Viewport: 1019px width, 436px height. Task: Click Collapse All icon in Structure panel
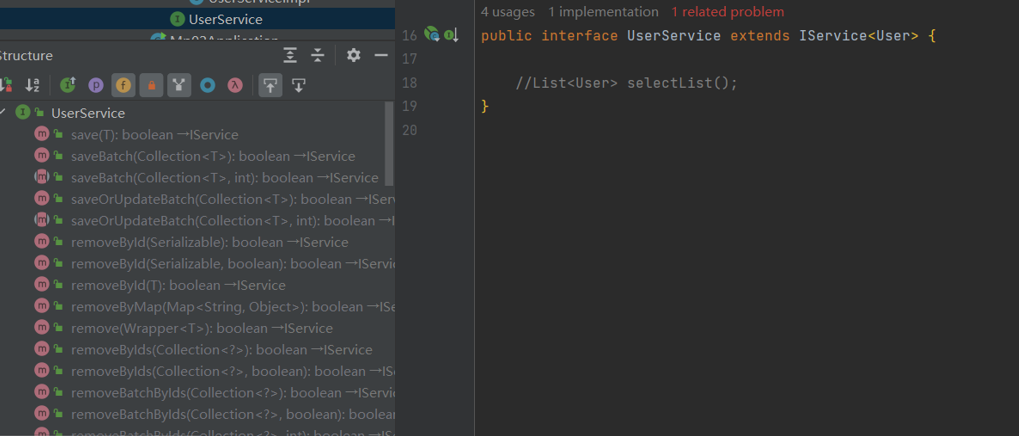[x=317, y=55]
